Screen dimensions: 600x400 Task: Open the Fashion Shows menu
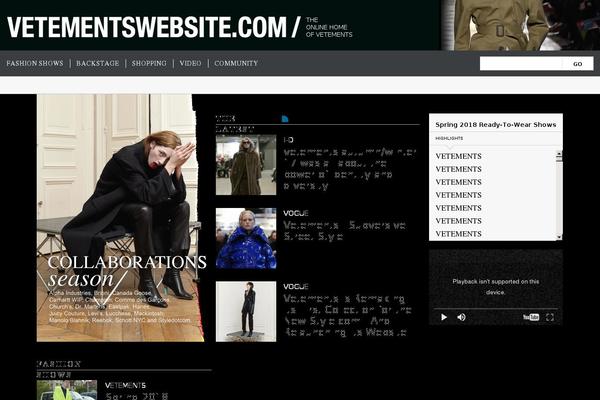[x=35, y=63]
